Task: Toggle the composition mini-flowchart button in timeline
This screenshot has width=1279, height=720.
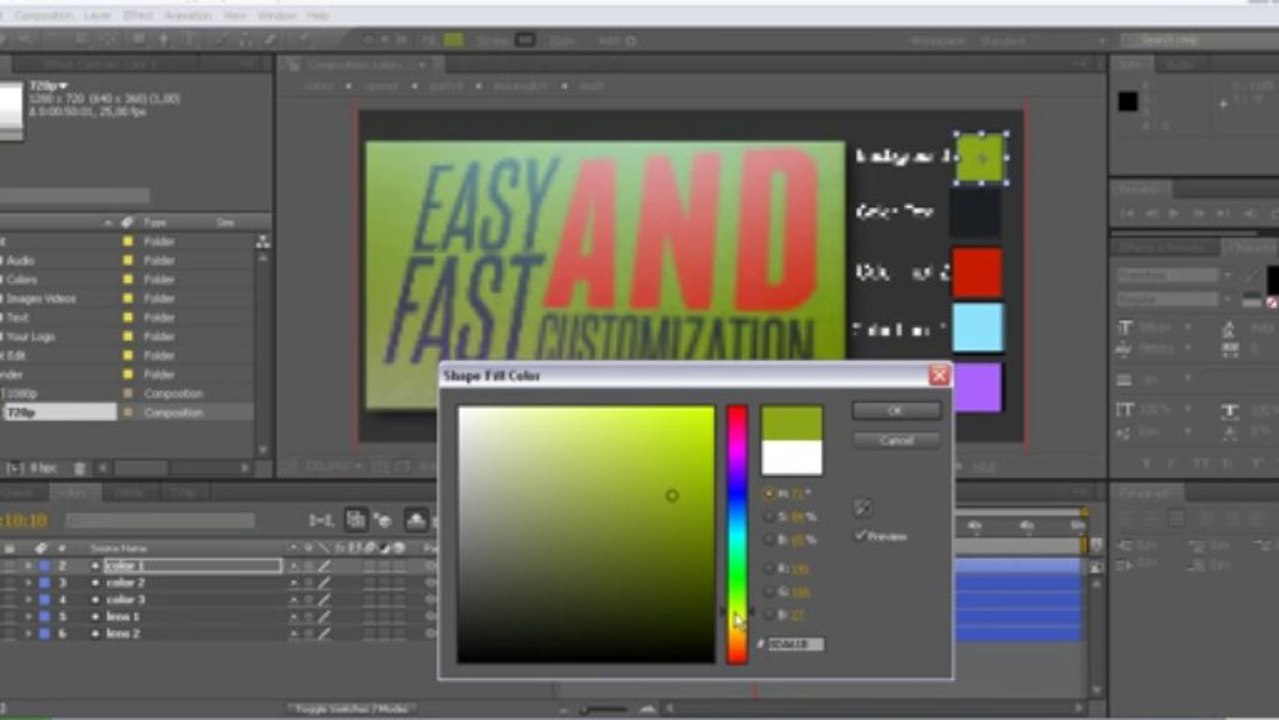Action: click(320, 520)
